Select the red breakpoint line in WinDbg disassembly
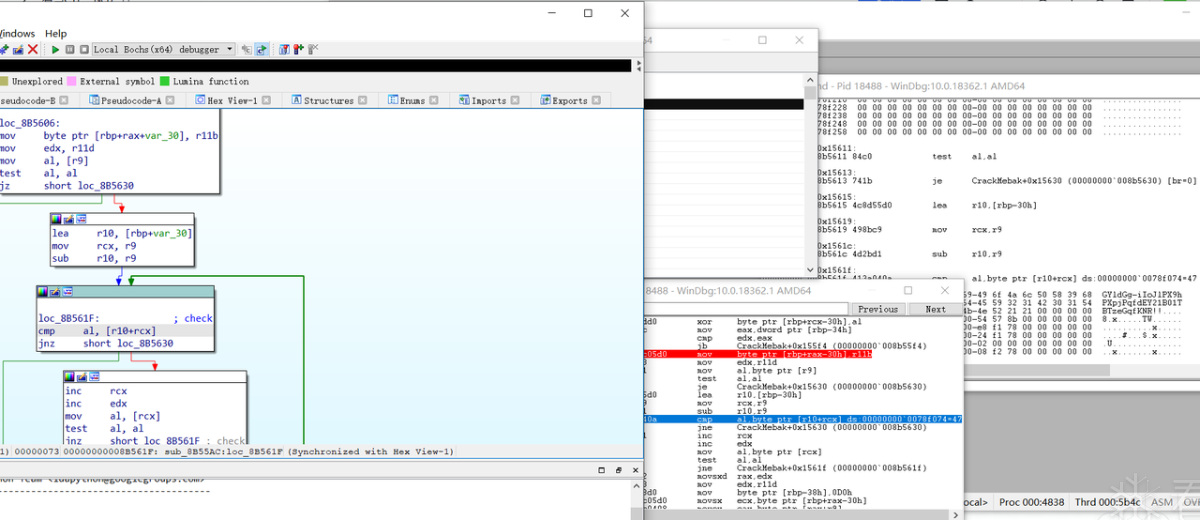Screen dimensions: 1200x520 pos(760,354)
